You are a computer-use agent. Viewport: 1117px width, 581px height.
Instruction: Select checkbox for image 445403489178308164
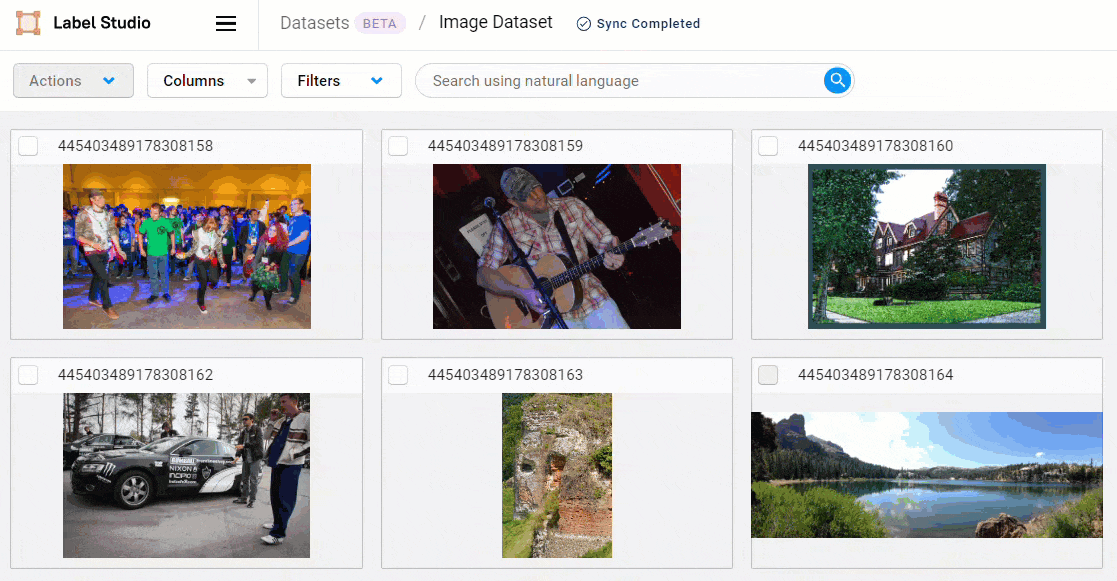coord(767,375)
